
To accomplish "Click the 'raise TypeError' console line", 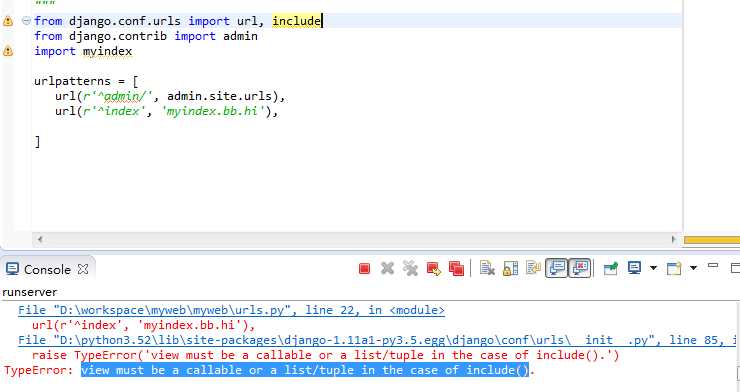I will [x=326, y=355].
